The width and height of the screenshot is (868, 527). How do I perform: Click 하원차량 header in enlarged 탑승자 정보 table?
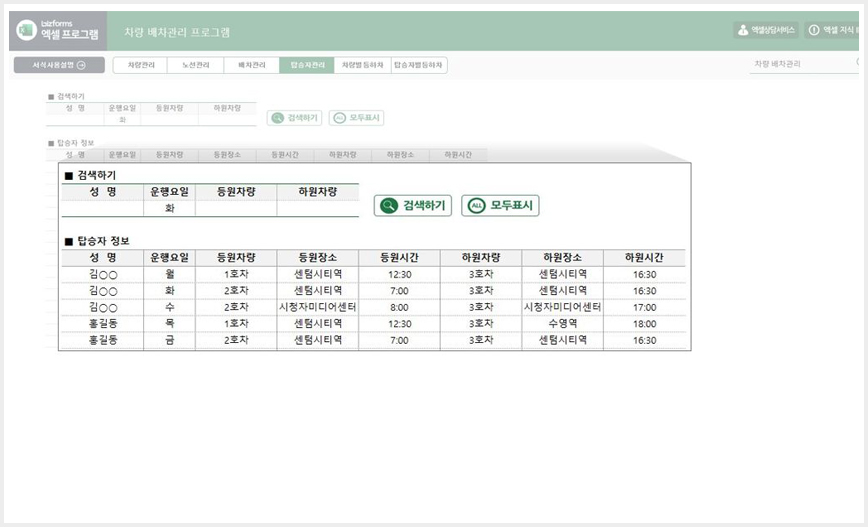pos(481,257)
